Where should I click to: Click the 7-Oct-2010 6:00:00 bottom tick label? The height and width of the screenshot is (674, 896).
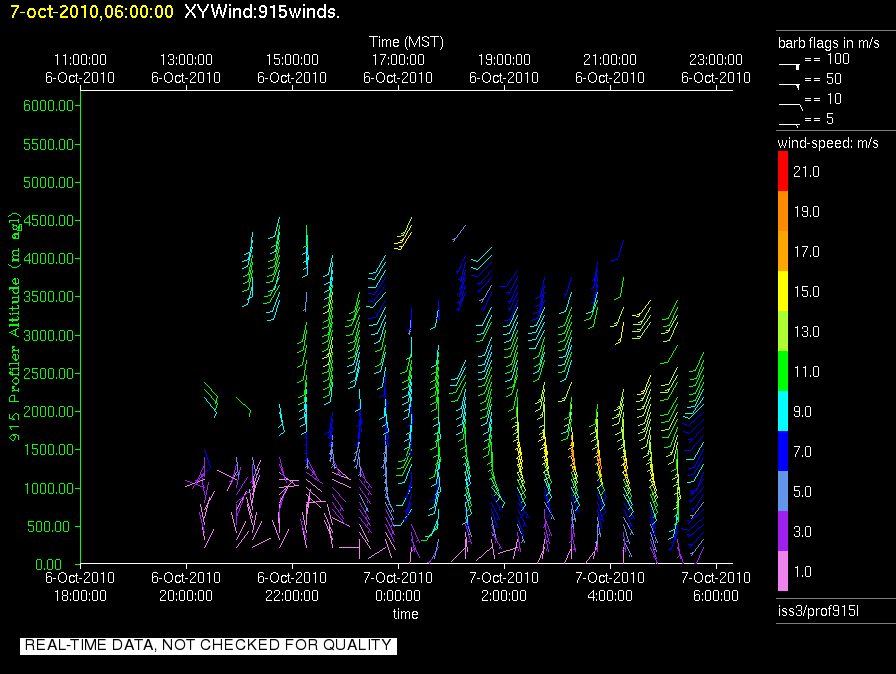(x=715, y=587)
